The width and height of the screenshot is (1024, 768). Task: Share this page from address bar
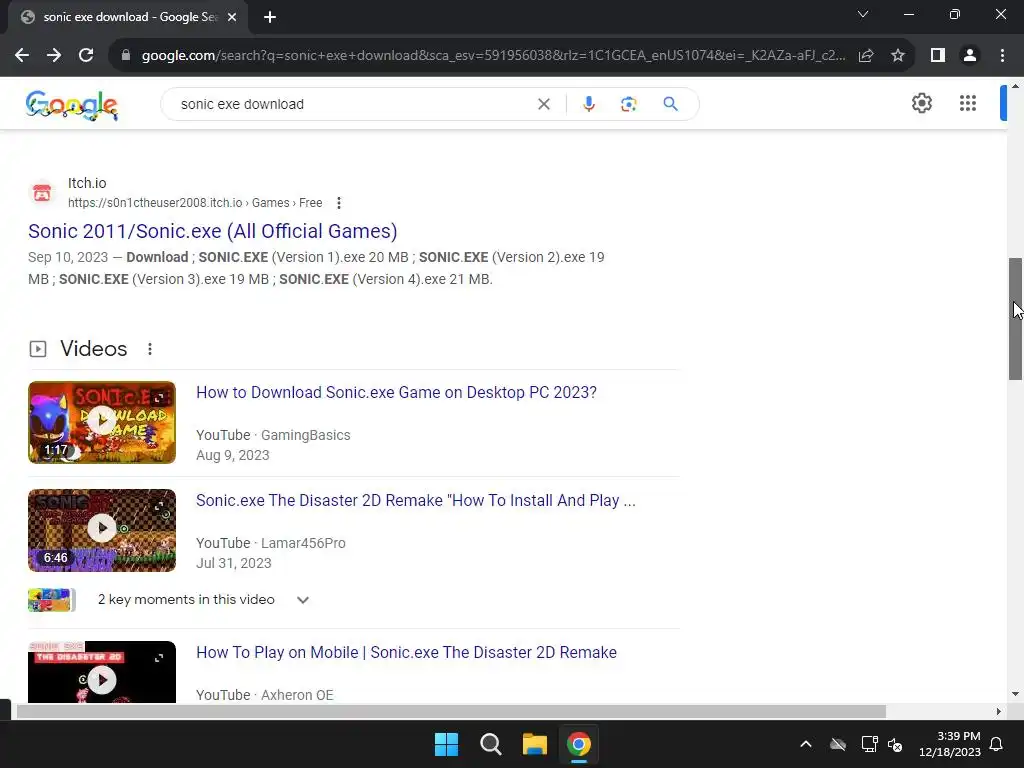[866, 56]
